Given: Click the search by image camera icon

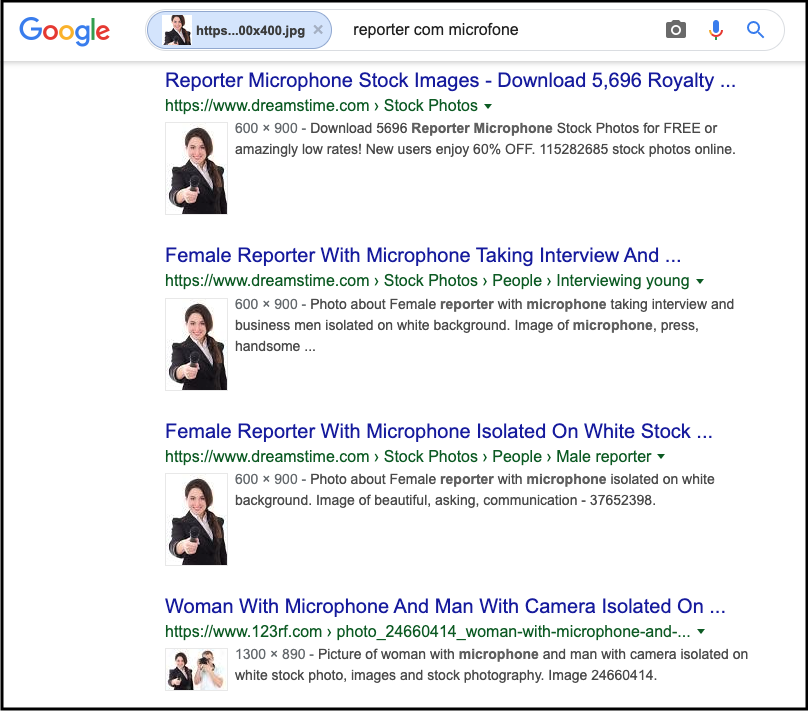Looking at the screenshot, I should click(676, 30).
